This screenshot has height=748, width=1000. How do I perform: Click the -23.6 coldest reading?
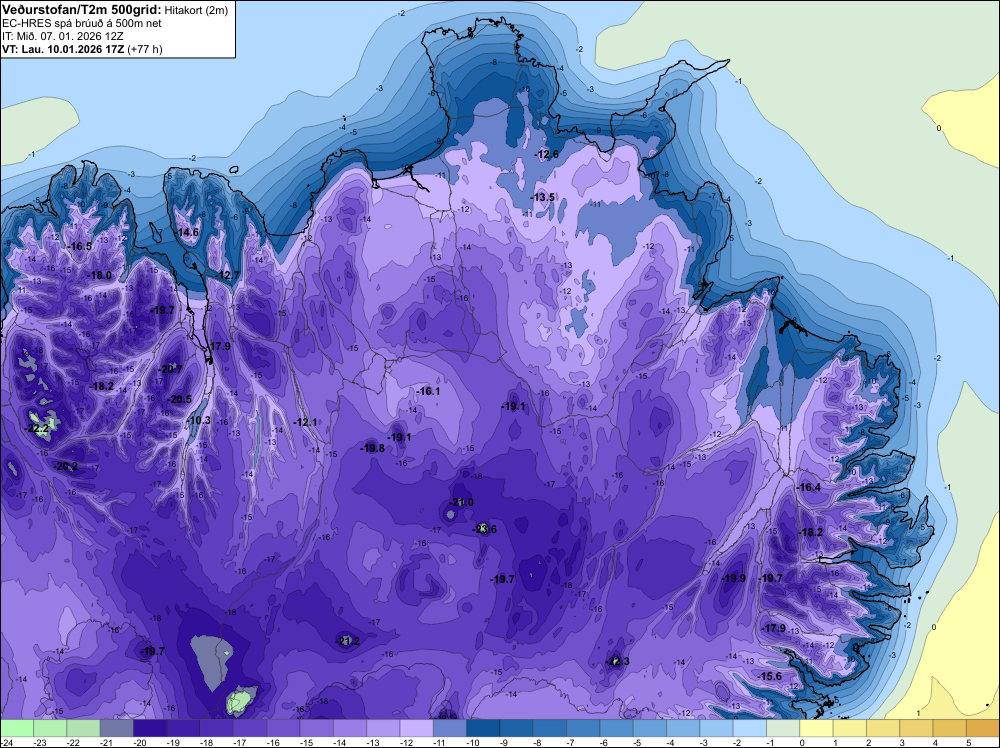pyautogui.click(x=485, y=529)
